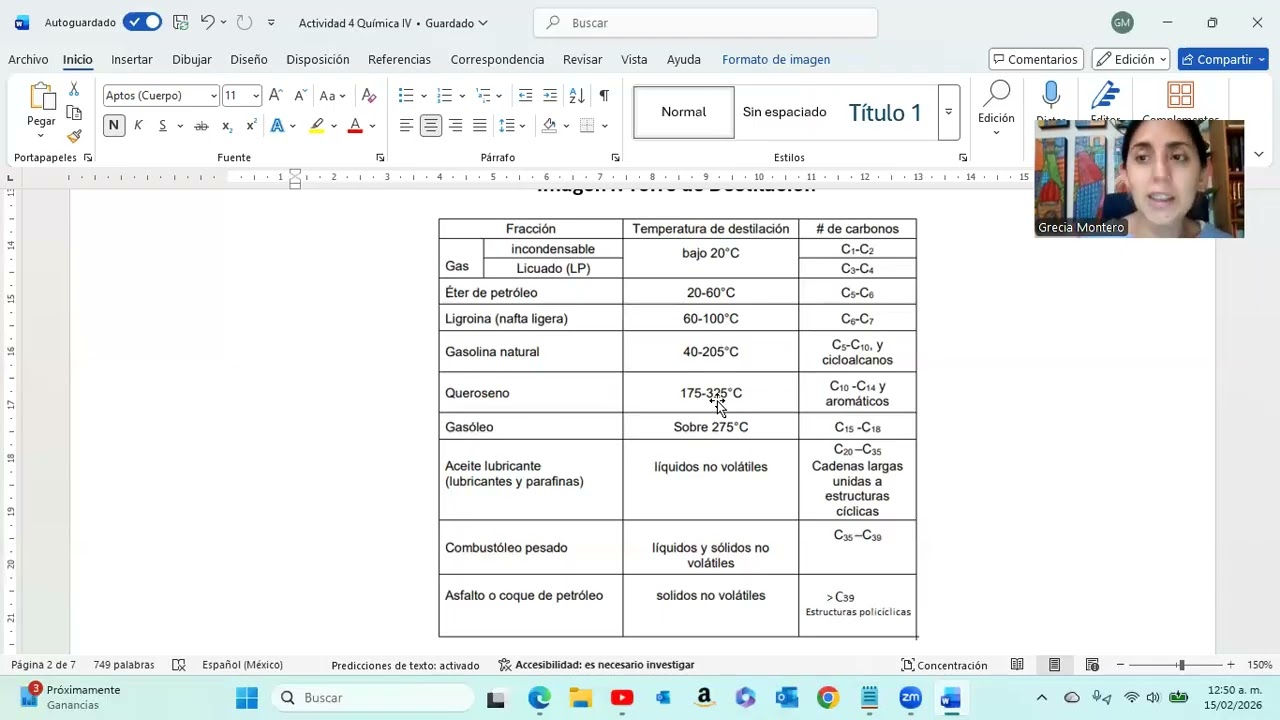Toggle underline (S) formatting
The height and width of the screenshot is (720, 1280).
[162, 126]
